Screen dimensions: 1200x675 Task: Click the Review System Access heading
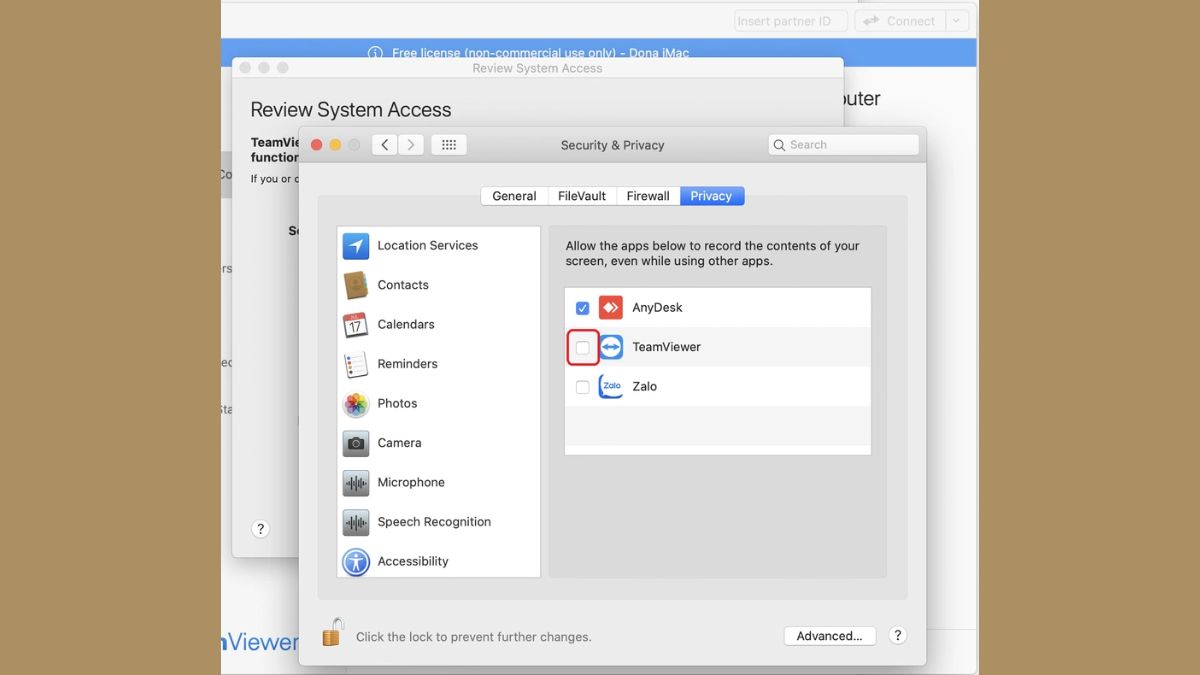(x=351, y=110)
